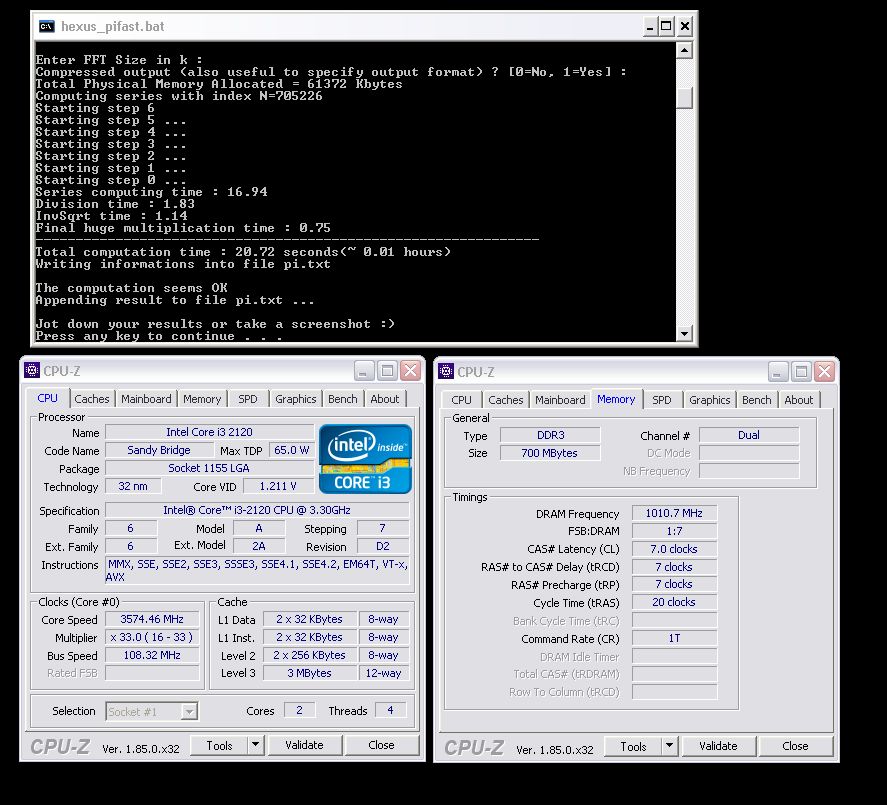Click the Cycle Time value 20 clocks

(x=674, y=602)
